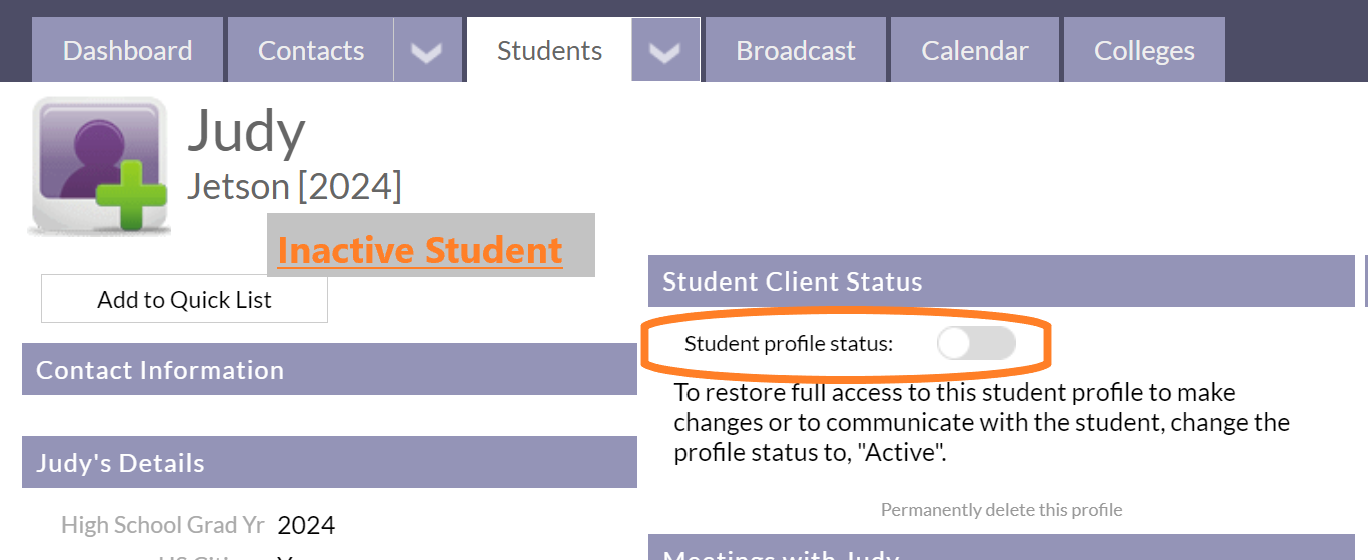Click the Jetson [2024] subtitle text
The height and width of the screenshot is (560, 1368).
(x=294, y=186)
